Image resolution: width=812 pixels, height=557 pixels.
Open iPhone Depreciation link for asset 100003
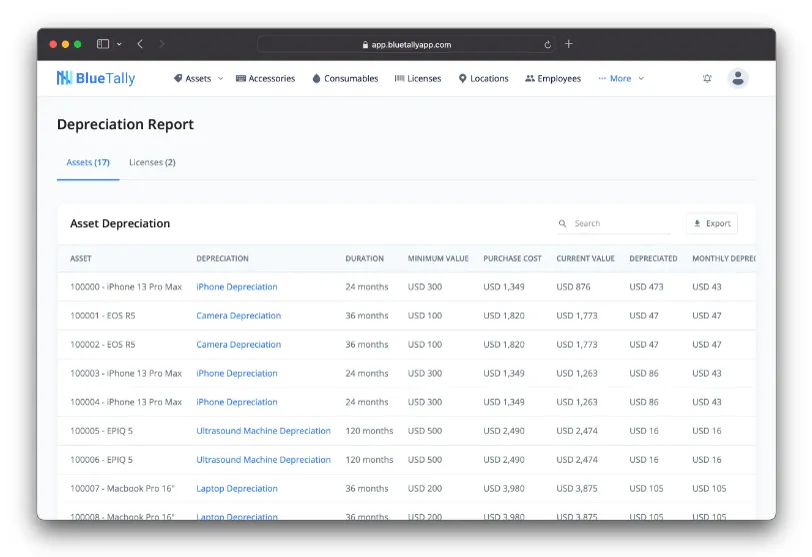[x=237, y=373]
